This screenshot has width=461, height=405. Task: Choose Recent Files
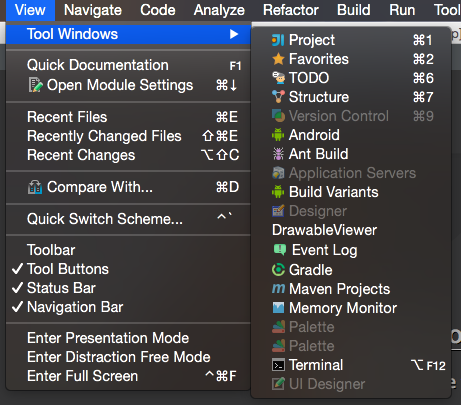point(128,117)
